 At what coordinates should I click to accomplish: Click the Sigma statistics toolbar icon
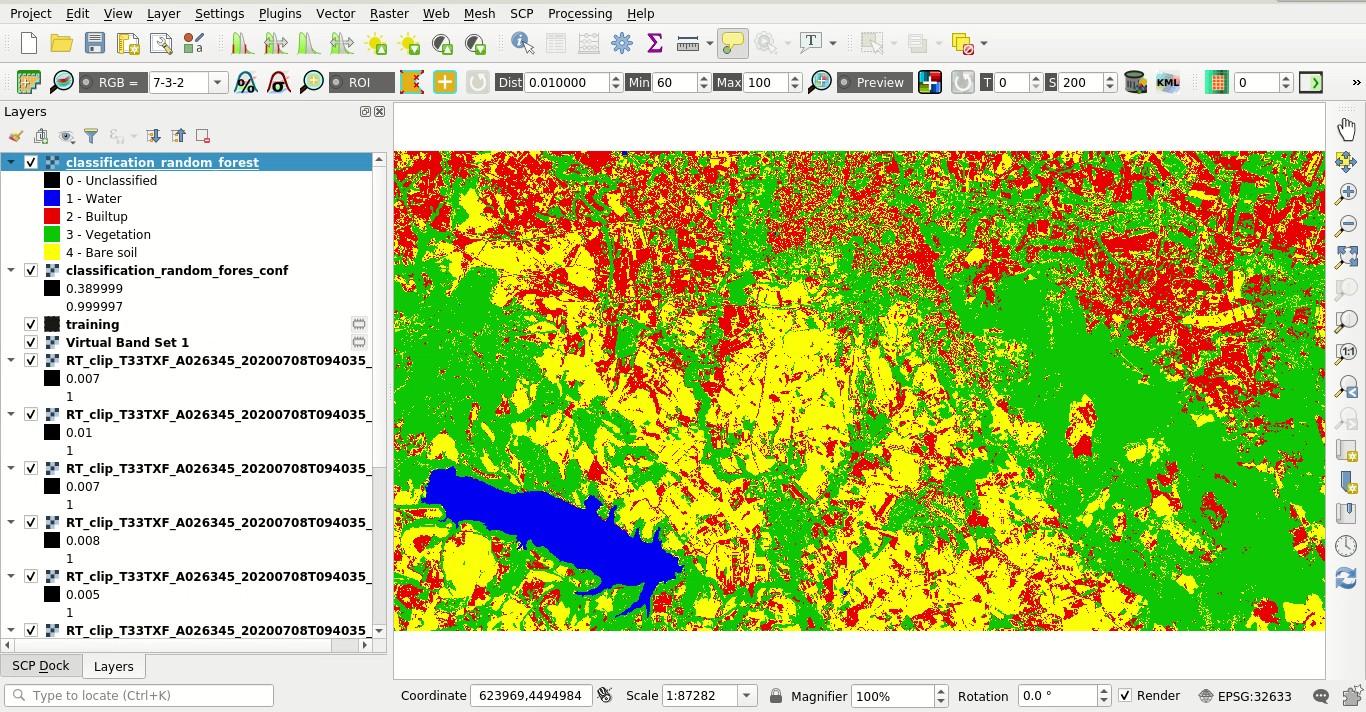(x=653, y=43)
